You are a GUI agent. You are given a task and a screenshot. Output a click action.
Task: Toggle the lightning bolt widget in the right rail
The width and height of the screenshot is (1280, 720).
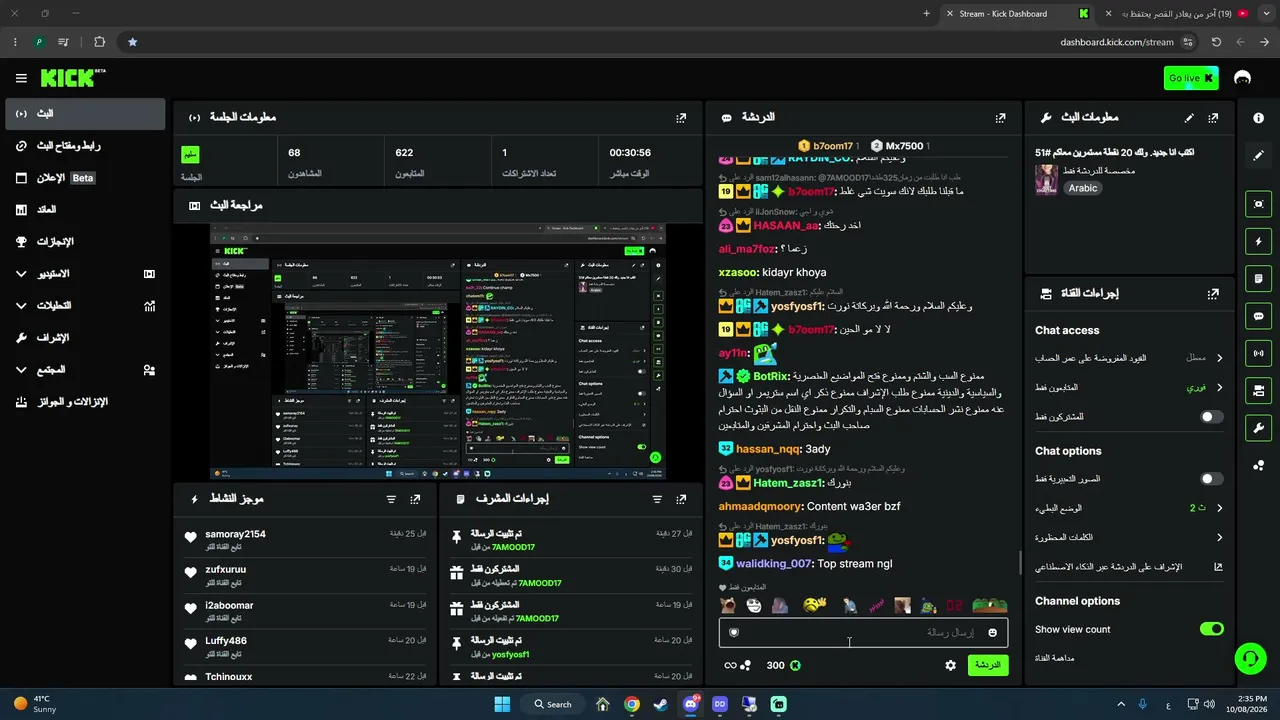[1258, 241]
